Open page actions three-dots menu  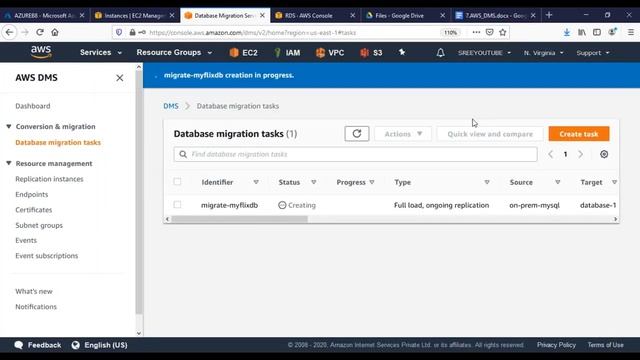[x=476, y=32]
